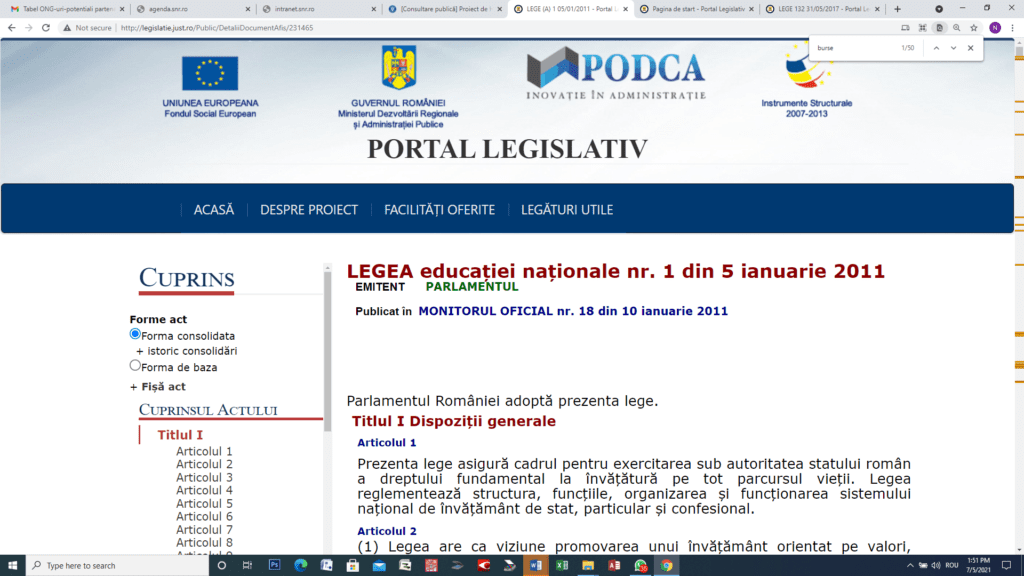Screen dimensions: 1024x576
Task: Click inside the find box containing burse
Action: (x=856, y=48)
